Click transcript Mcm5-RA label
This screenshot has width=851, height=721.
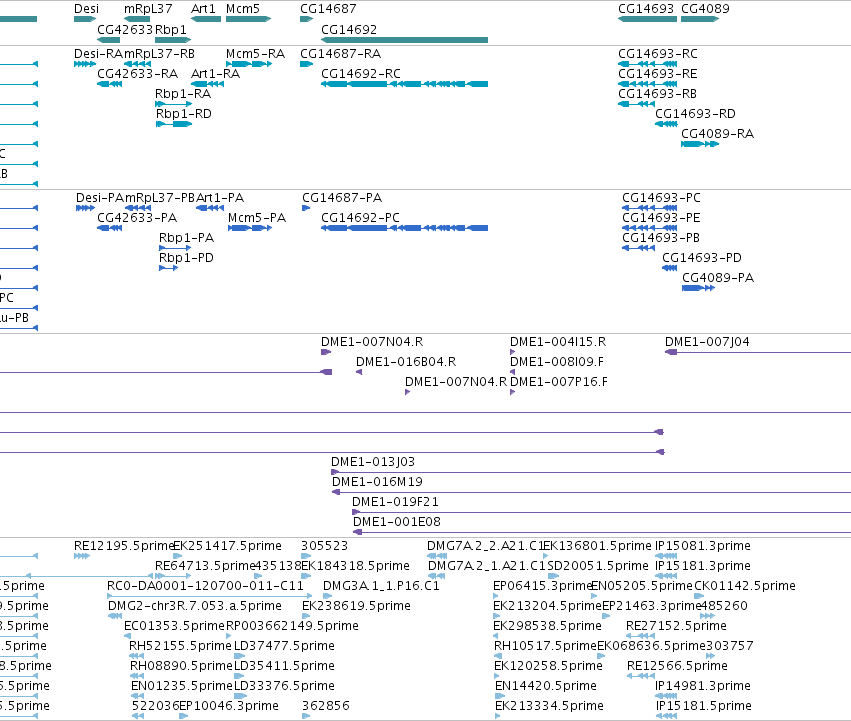[x=255, y=54]
